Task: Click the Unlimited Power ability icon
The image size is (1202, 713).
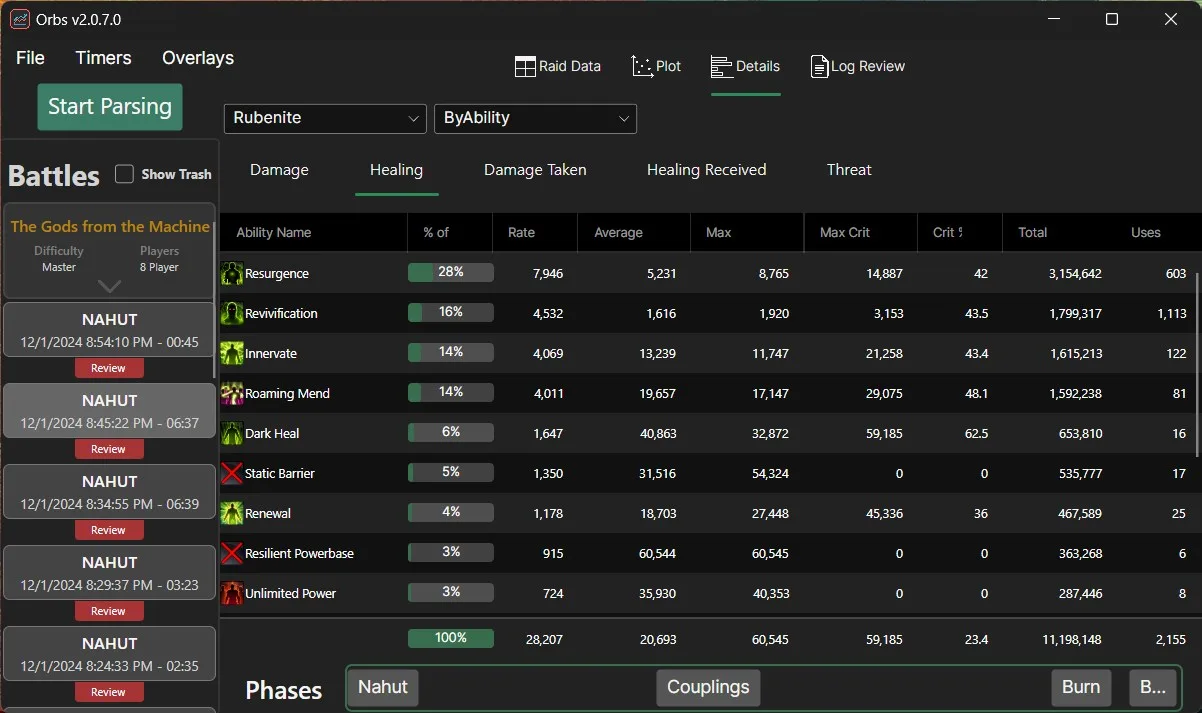Action: click(x=232, y=593)
